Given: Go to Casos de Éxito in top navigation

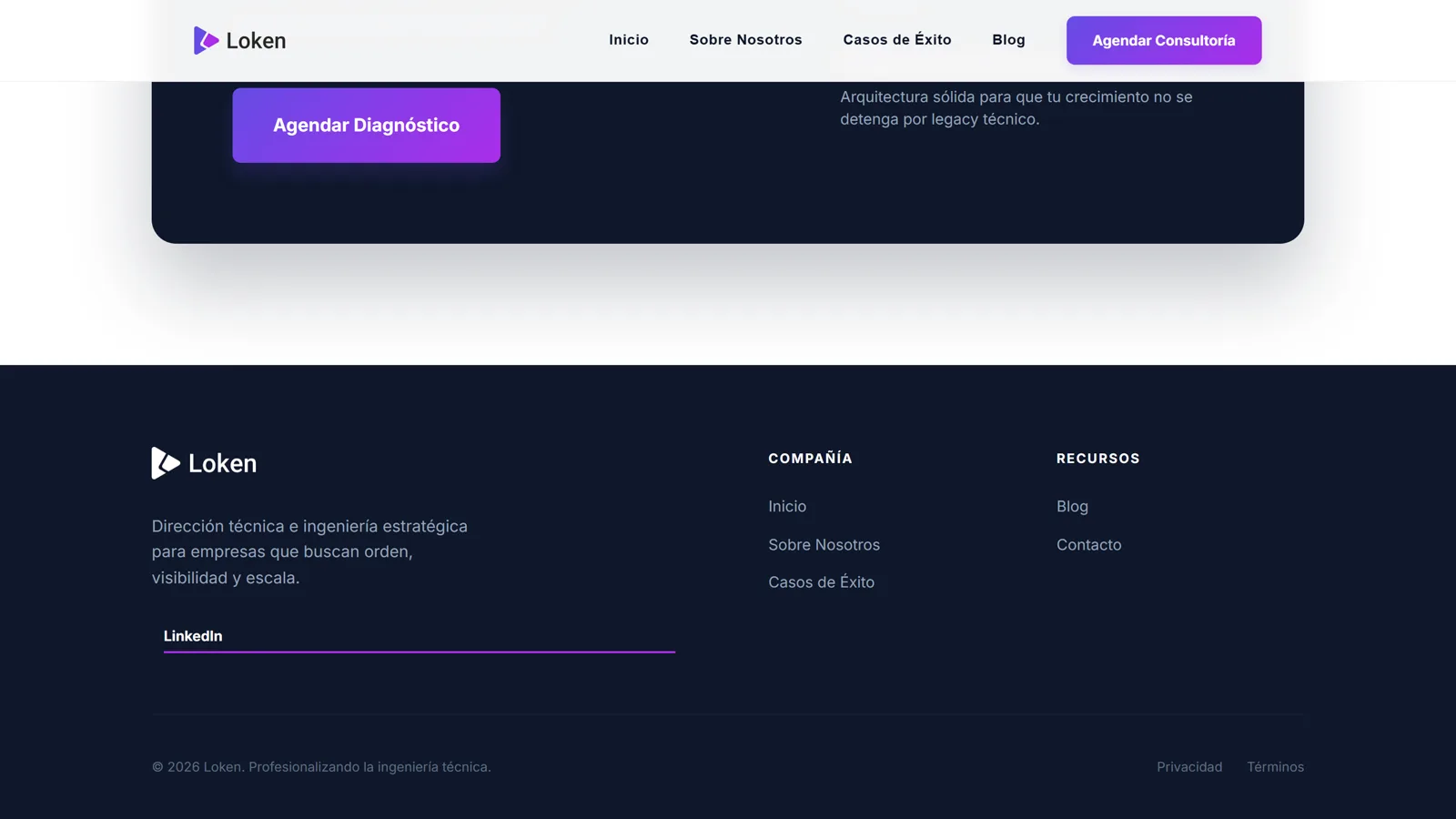Looking at the screenshot, I should [897, 40].
